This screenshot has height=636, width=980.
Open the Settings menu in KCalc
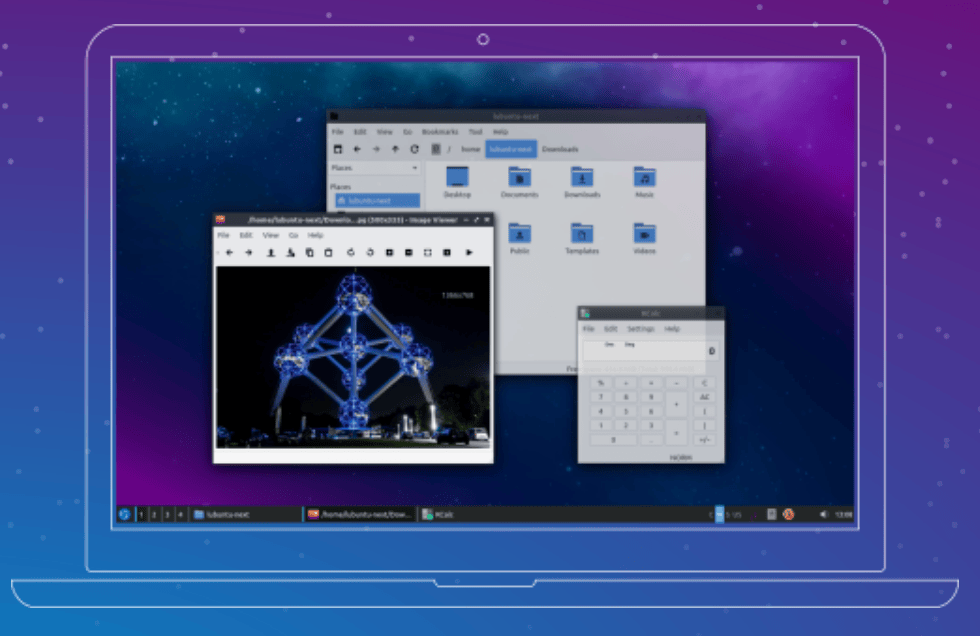tap(640, 329)
